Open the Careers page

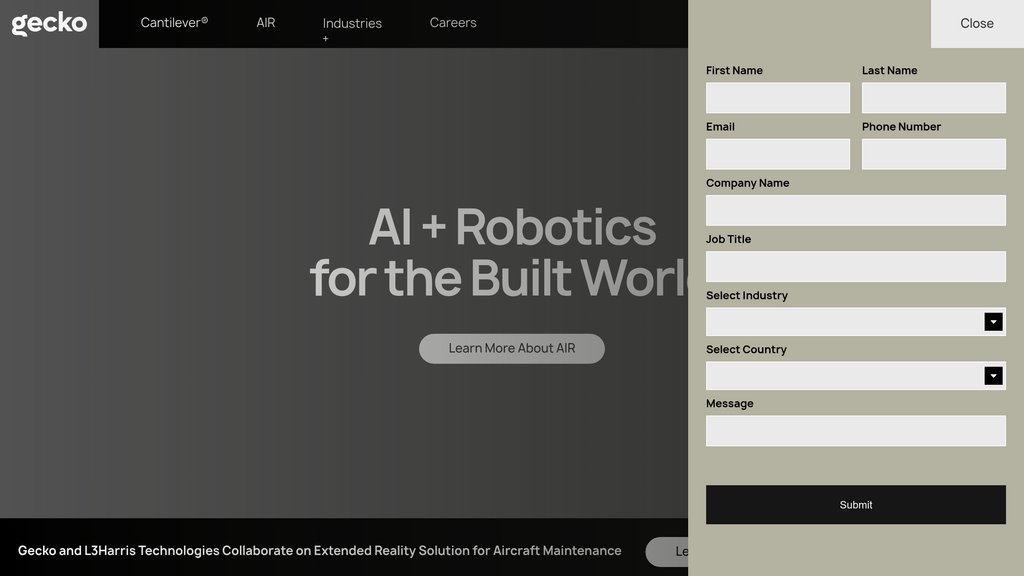[452, 22]
